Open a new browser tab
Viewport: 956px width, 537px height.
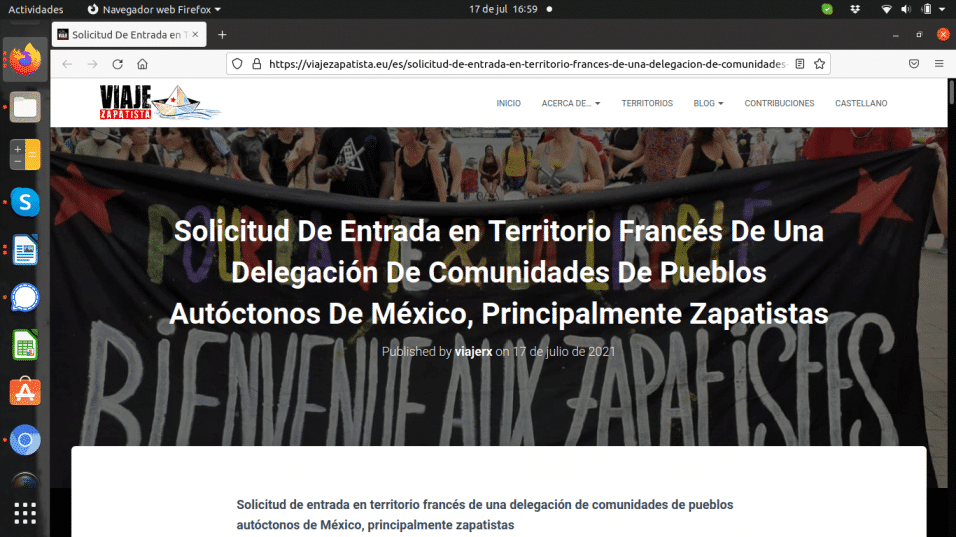(222, 35)
